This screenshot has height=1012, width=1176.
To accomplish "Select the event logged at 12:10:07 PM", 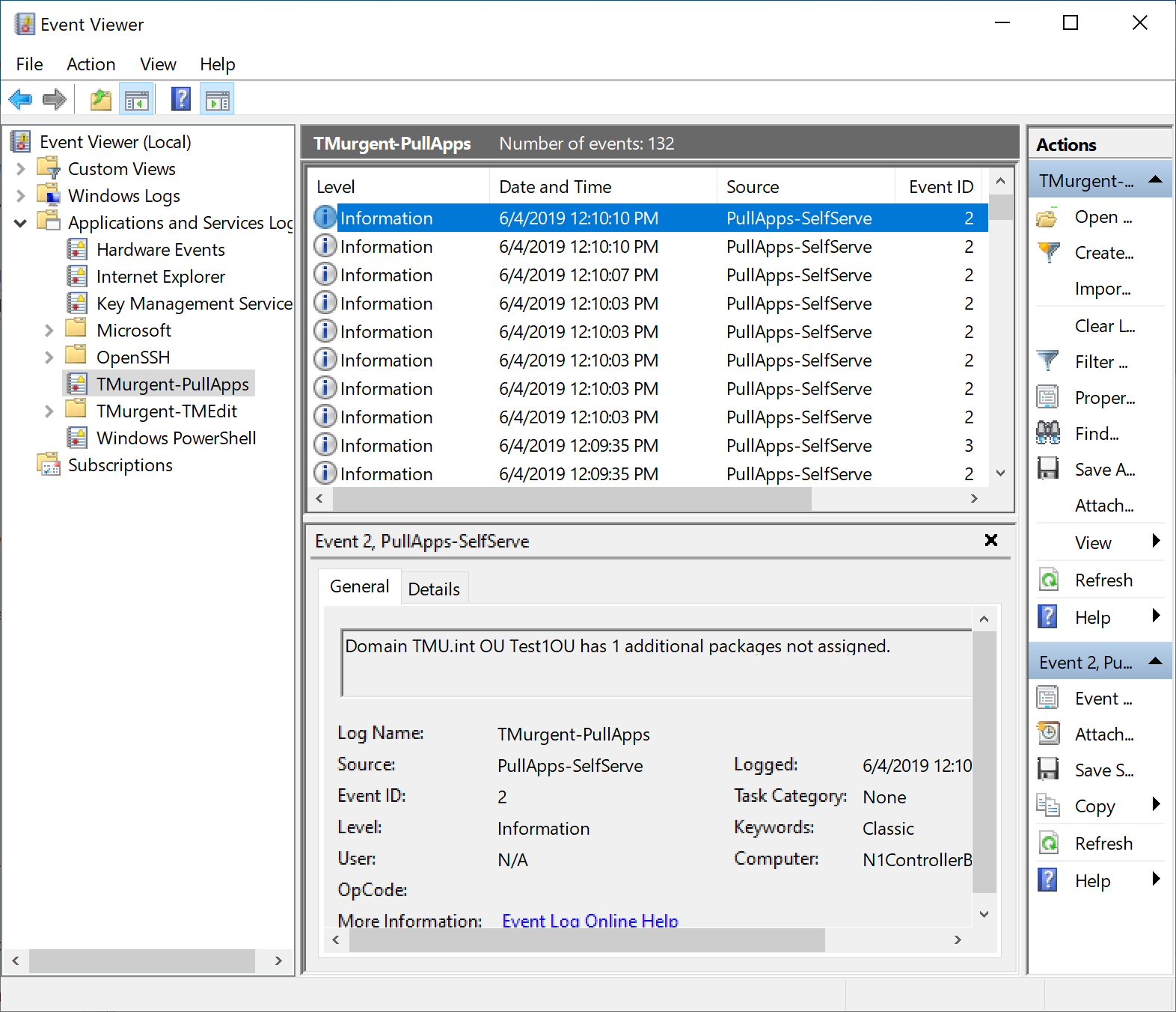I will 648,275.
